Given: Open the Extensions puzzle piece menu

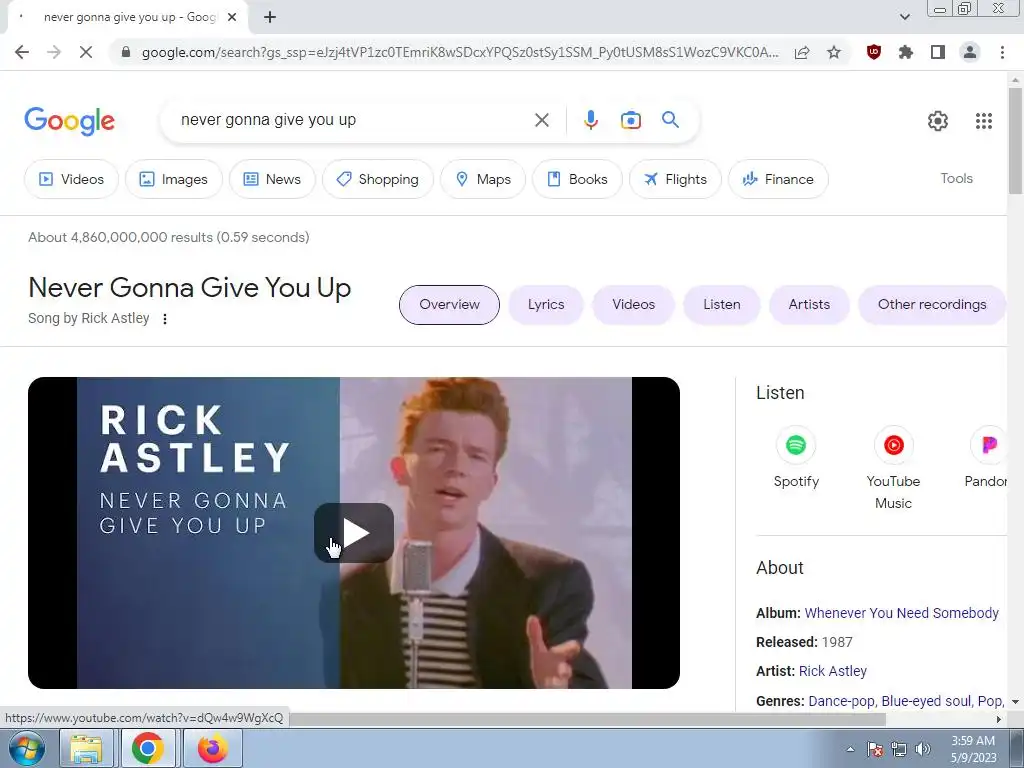Looking at the screenshot, I should pyautogui.click(x=906, y=52).
